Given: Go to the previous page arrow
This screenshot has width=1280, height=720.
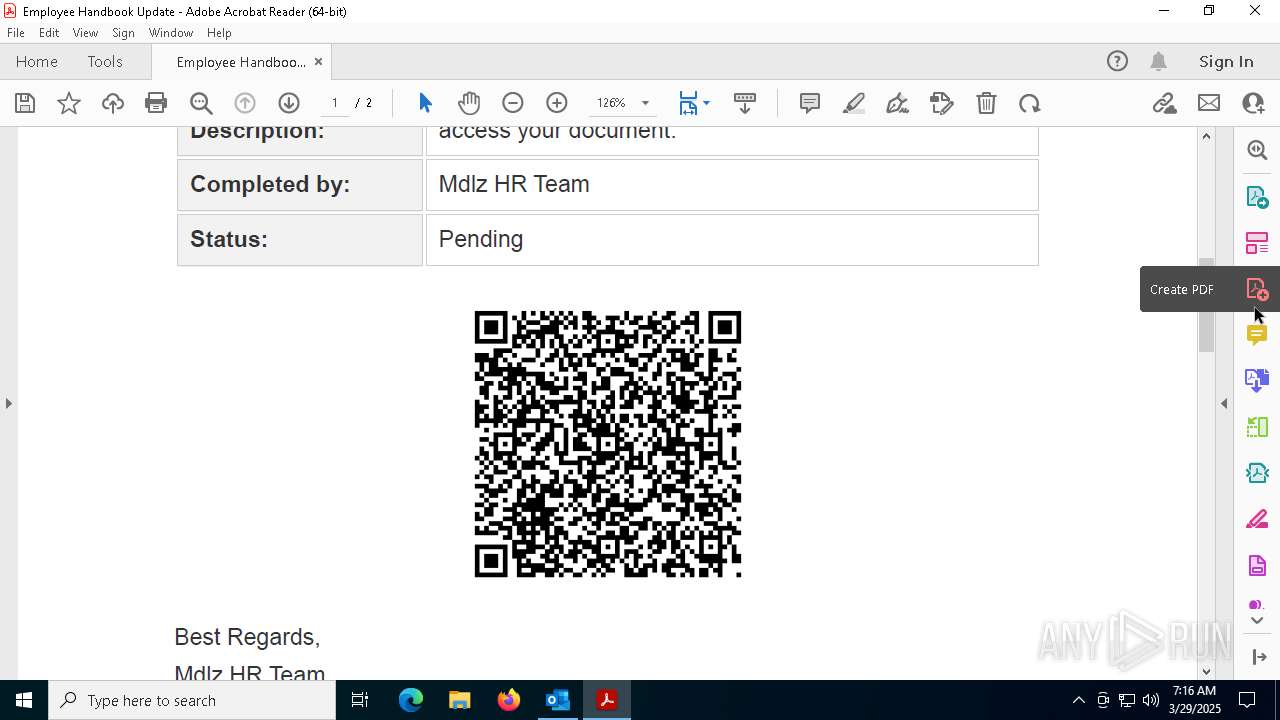Looking at the screenshot, I should point(245,103).
